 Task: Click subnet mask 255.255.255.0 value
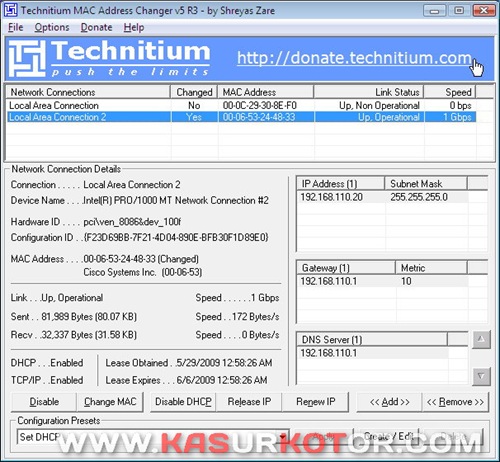coord(419,197)
